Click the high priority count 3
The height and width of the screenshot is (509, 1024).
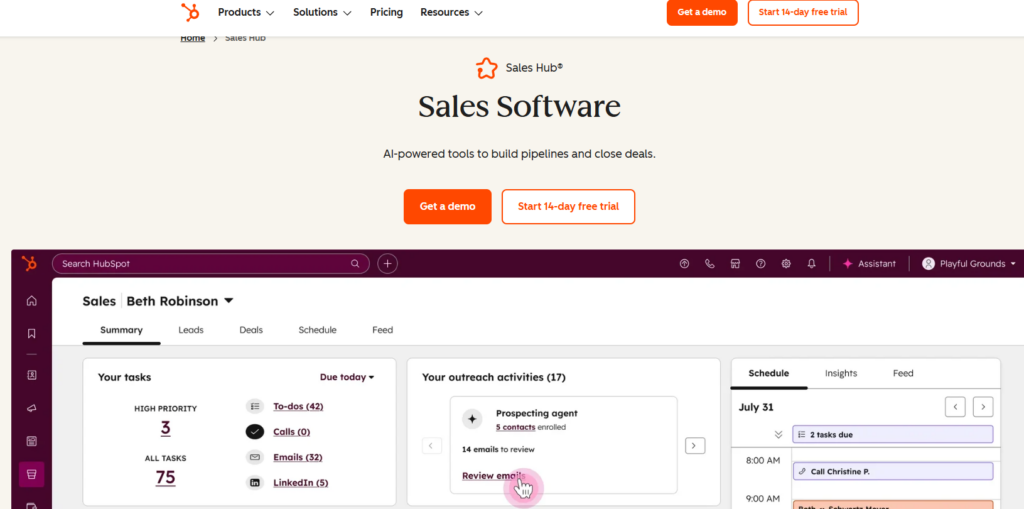[165, 429]
